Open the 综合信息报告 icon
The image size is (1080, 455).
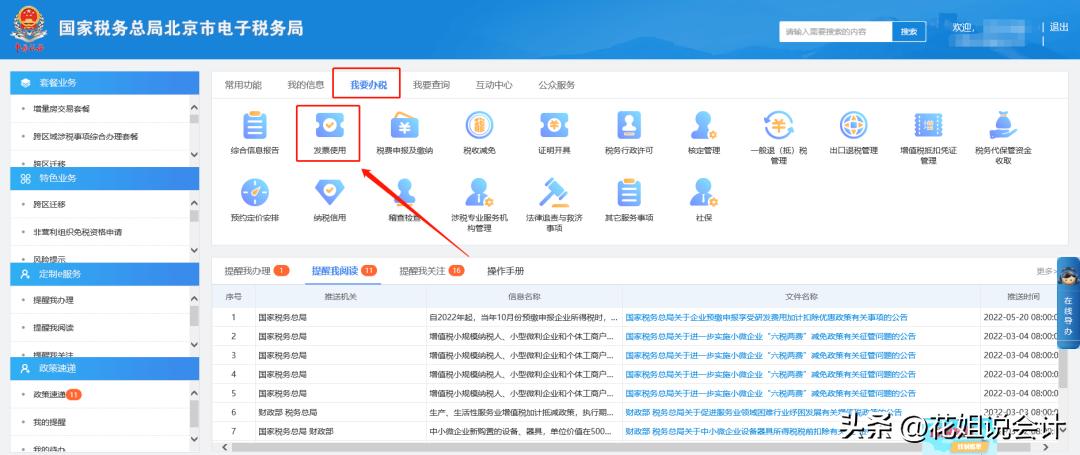254,126
